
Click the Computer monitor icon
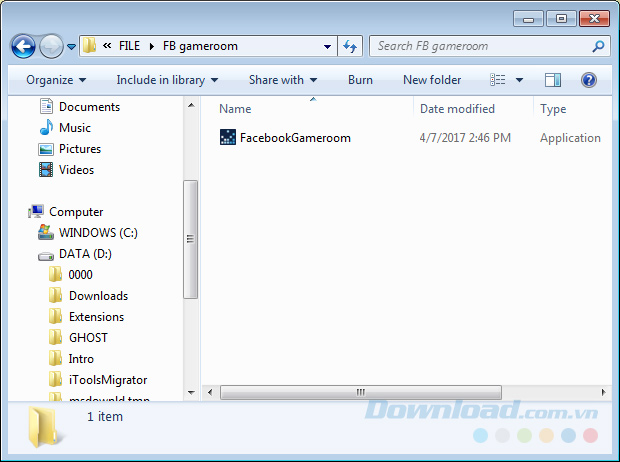[36, 212]
